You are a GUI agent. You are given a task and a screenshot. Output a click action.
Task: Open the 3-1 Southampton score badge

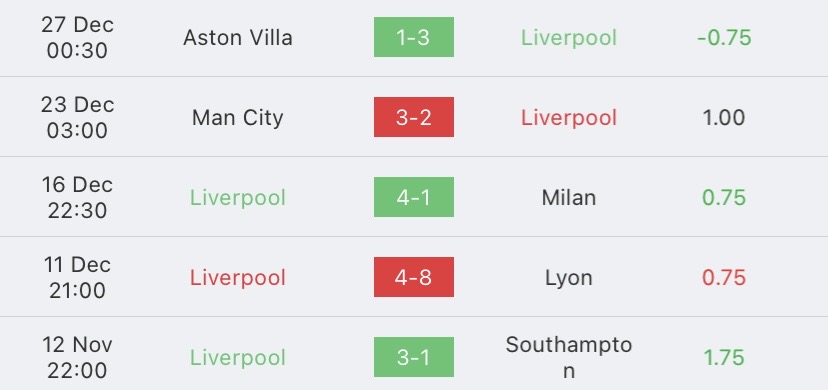pyautogui.click(x=413, y=357)
